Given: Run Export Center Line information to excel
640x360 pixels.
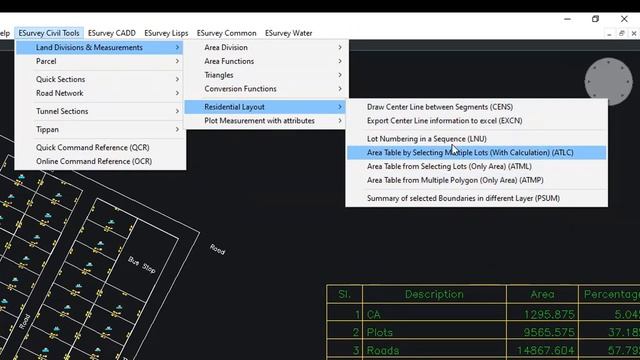Looking at the screenshot, I should tap(476, 121).
